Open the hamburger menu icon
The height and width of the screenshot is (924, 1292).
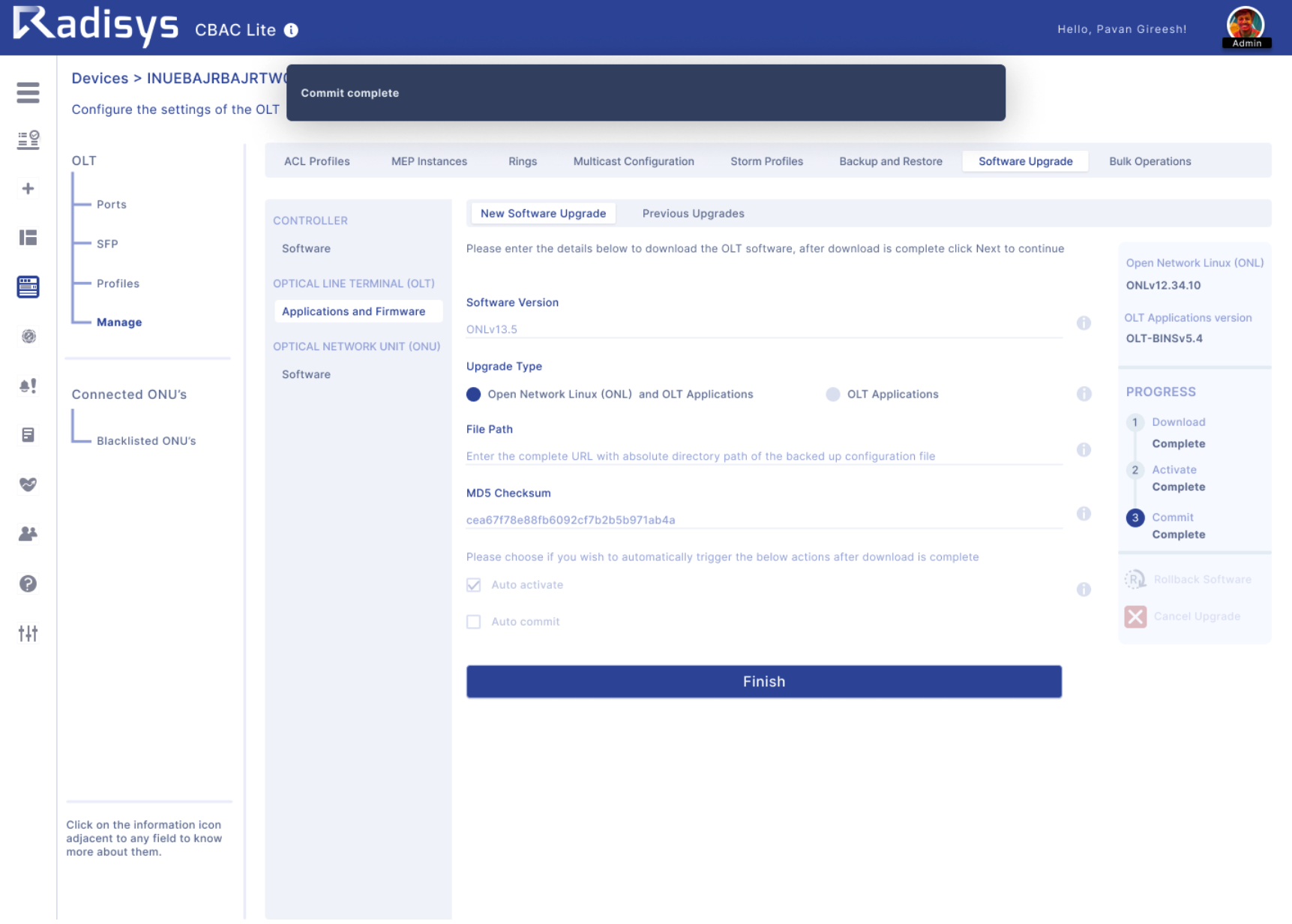(28, 92)
